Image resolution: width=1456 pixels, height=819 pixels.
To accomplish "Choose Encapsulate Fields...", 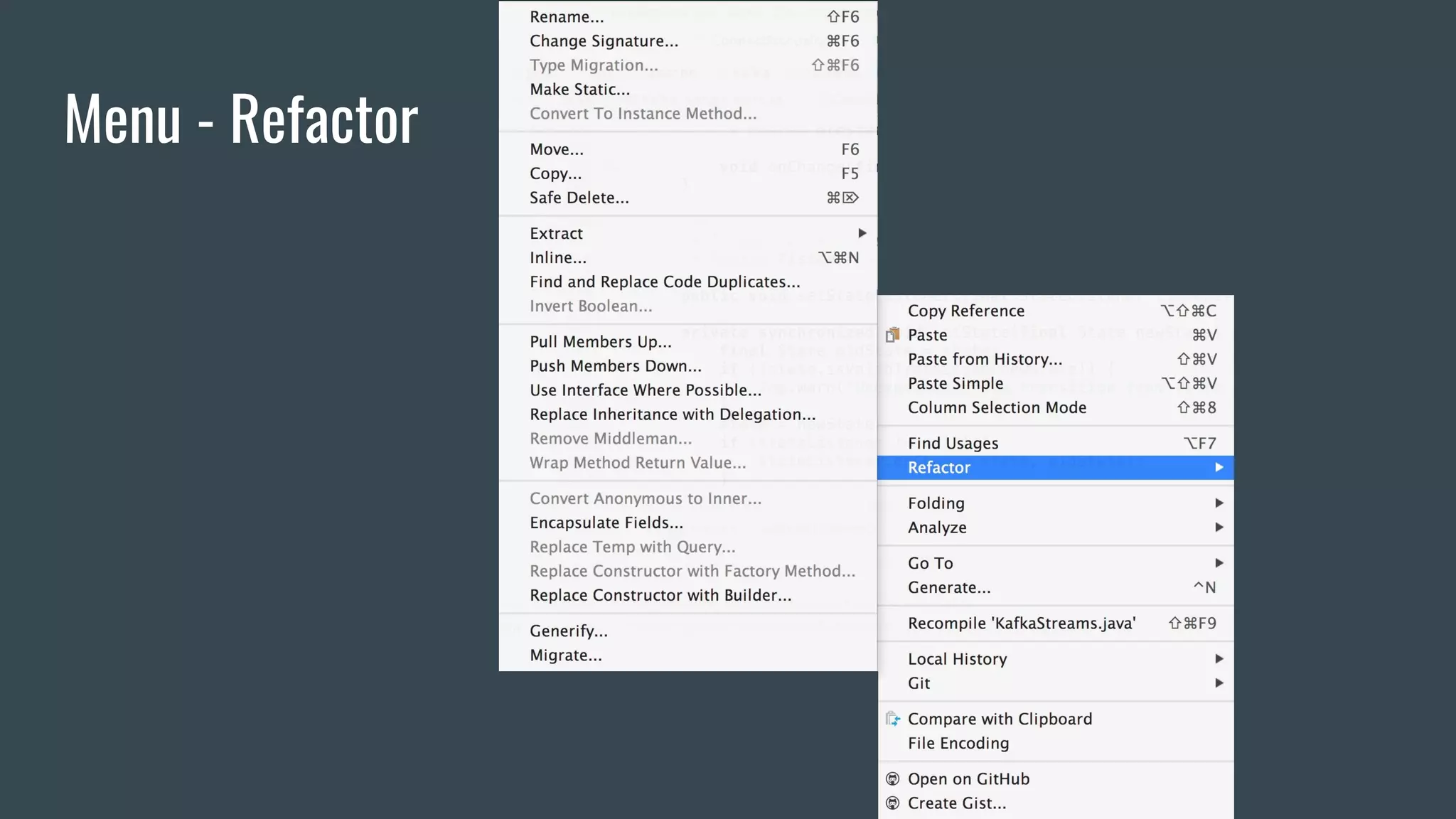I will pyautogui.click(x=688, y=523).
